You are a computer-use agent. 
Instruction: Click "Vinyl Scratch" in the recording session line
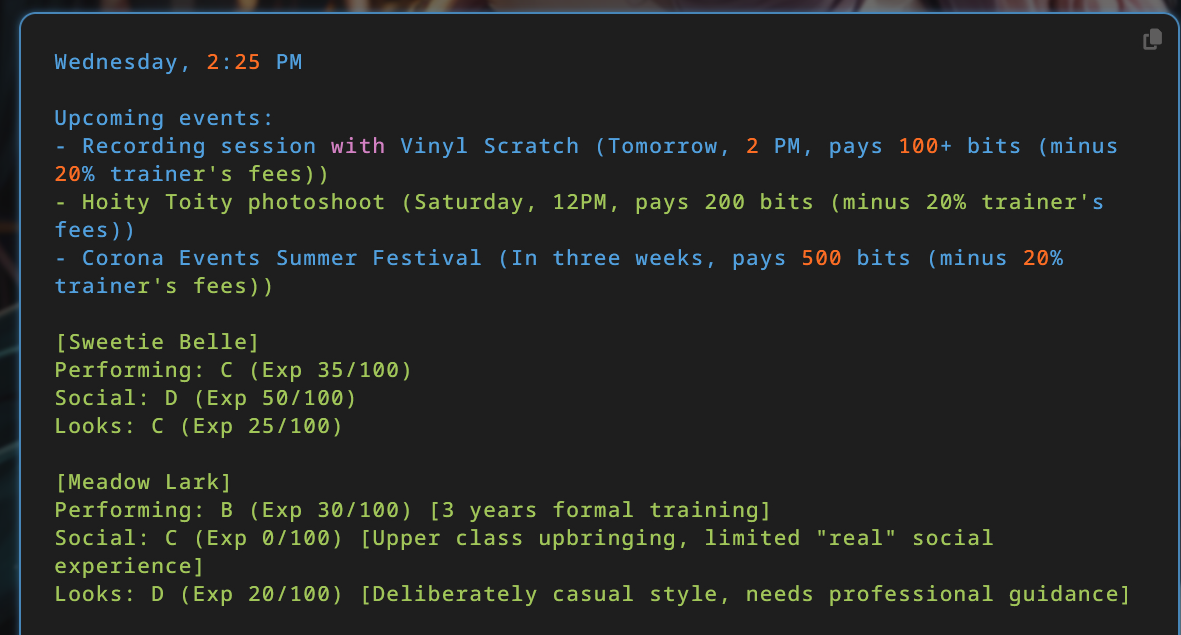coord(490,146)
